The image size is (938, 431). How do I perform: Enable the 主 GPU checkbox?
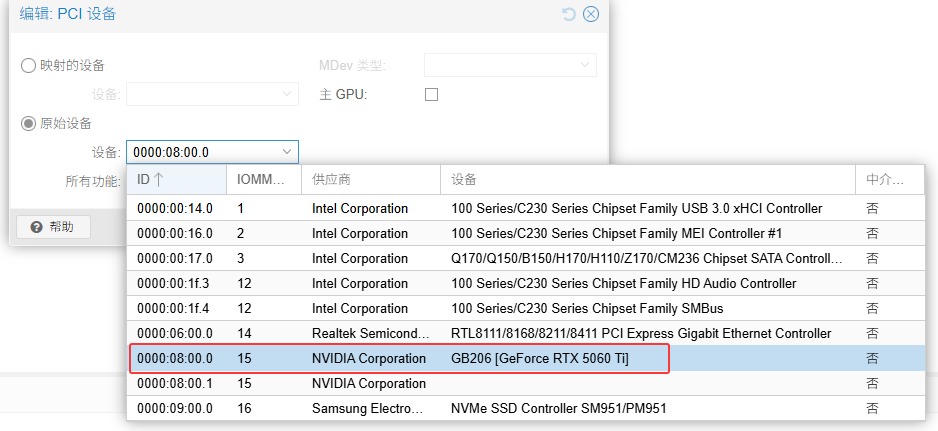point(432,95)
